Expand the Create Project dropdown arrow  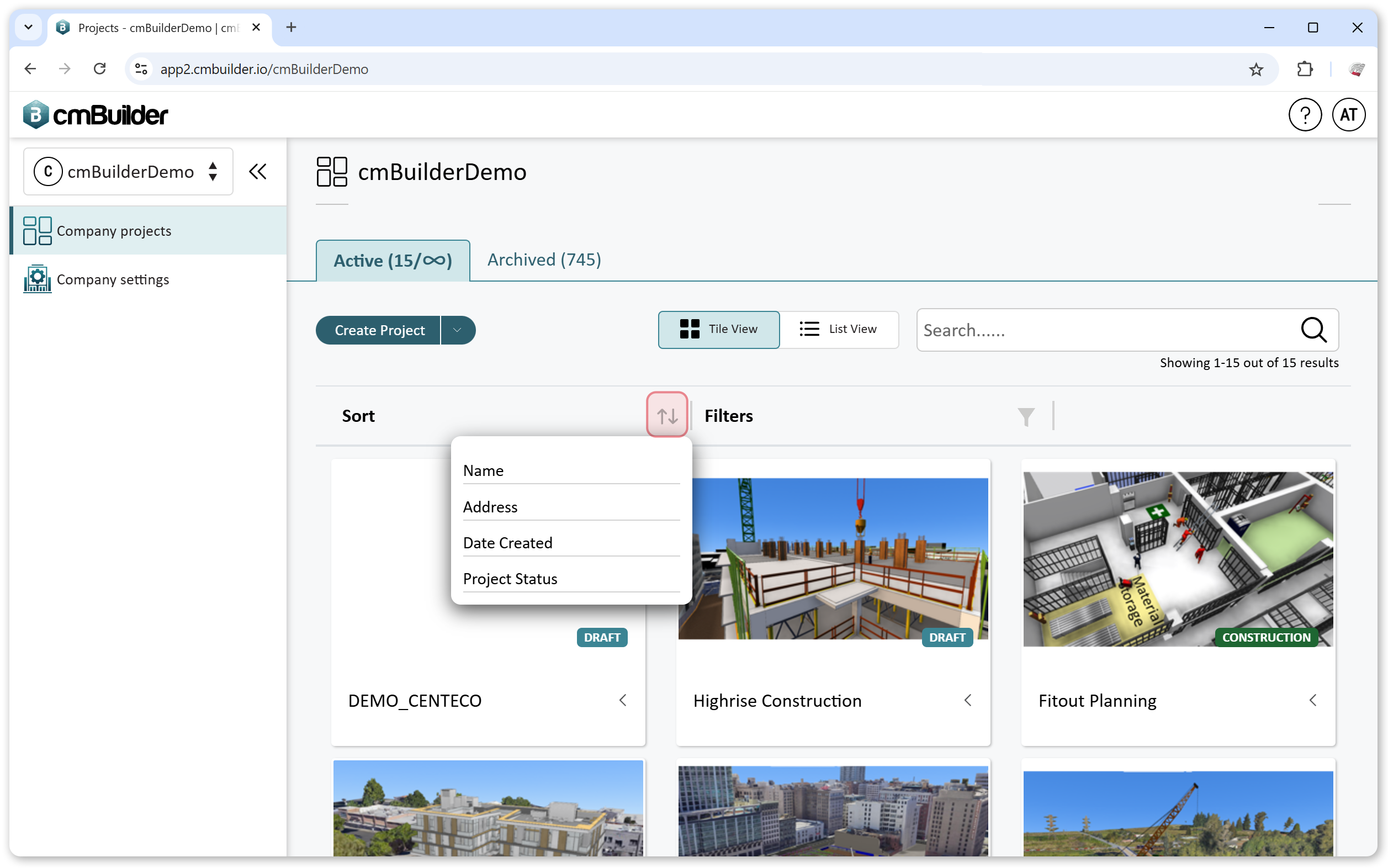(458, 330)
